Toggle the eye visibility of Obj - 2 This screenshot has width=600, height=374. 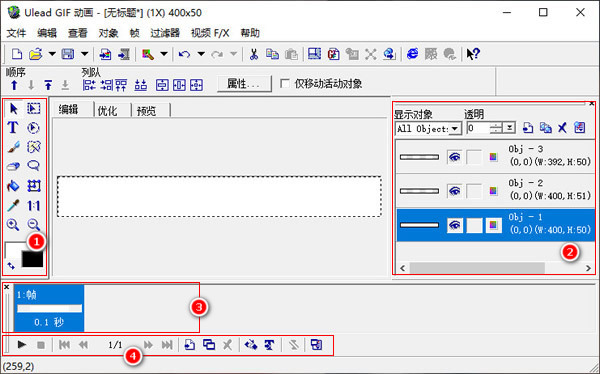click(455, 191)
